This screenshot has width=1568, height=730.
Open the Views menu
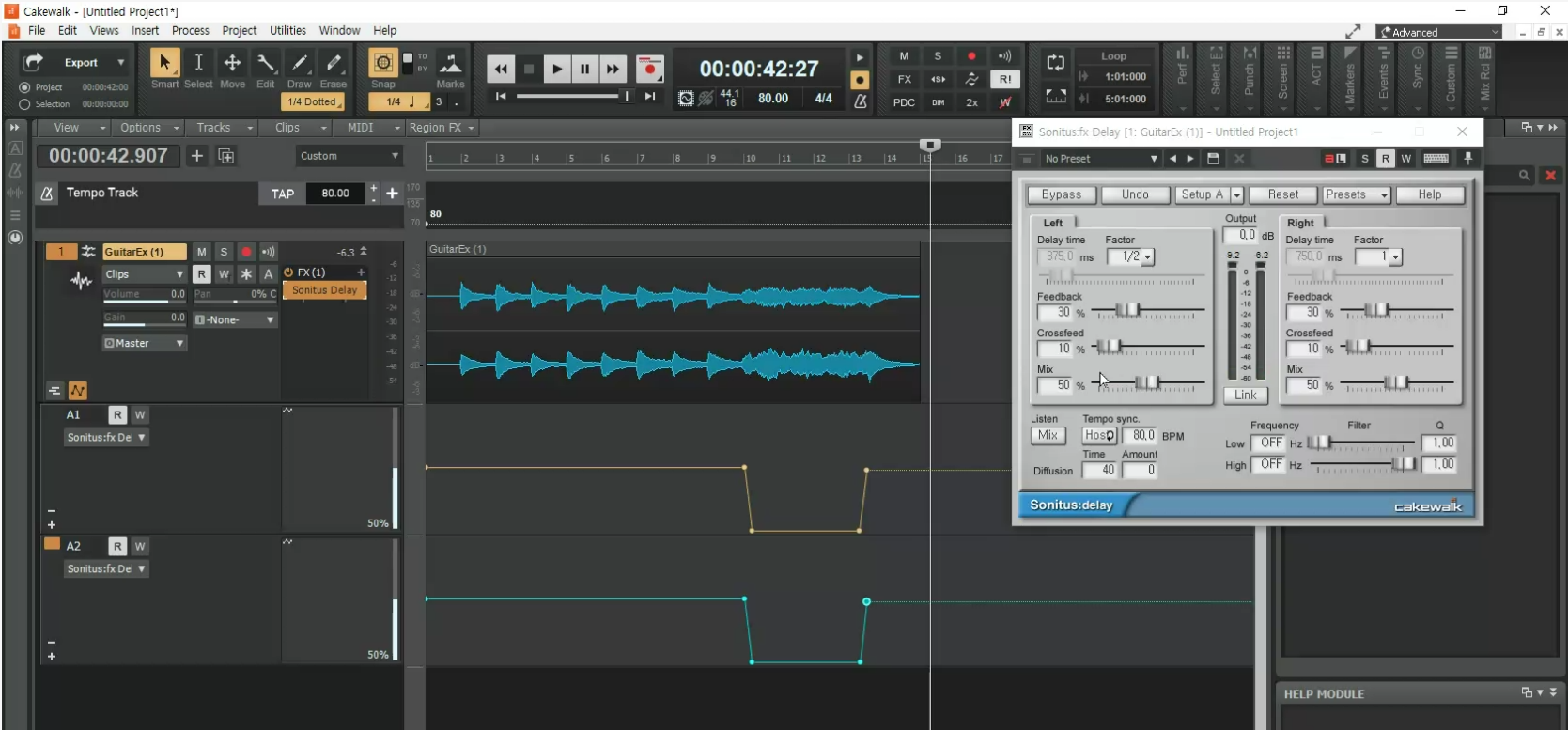click(104, 30)
